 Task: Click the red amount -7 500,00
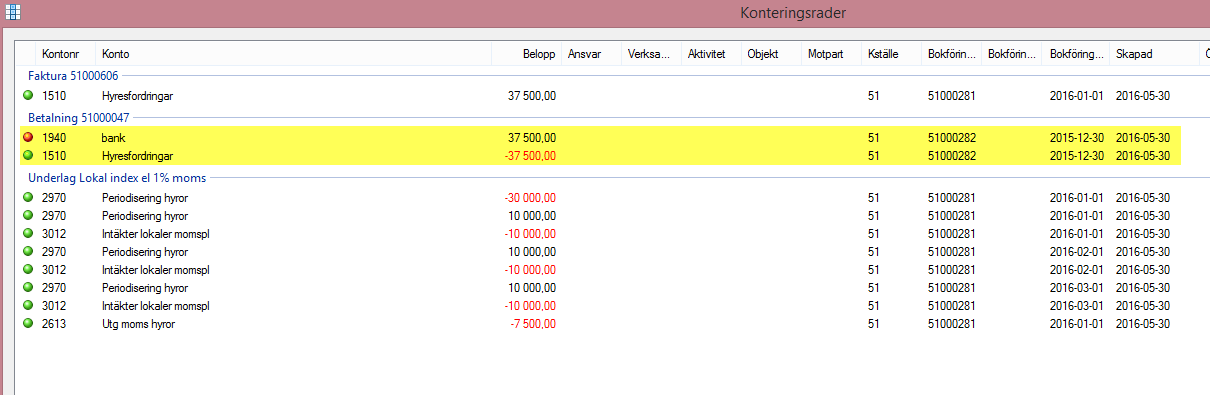(534, 324)
